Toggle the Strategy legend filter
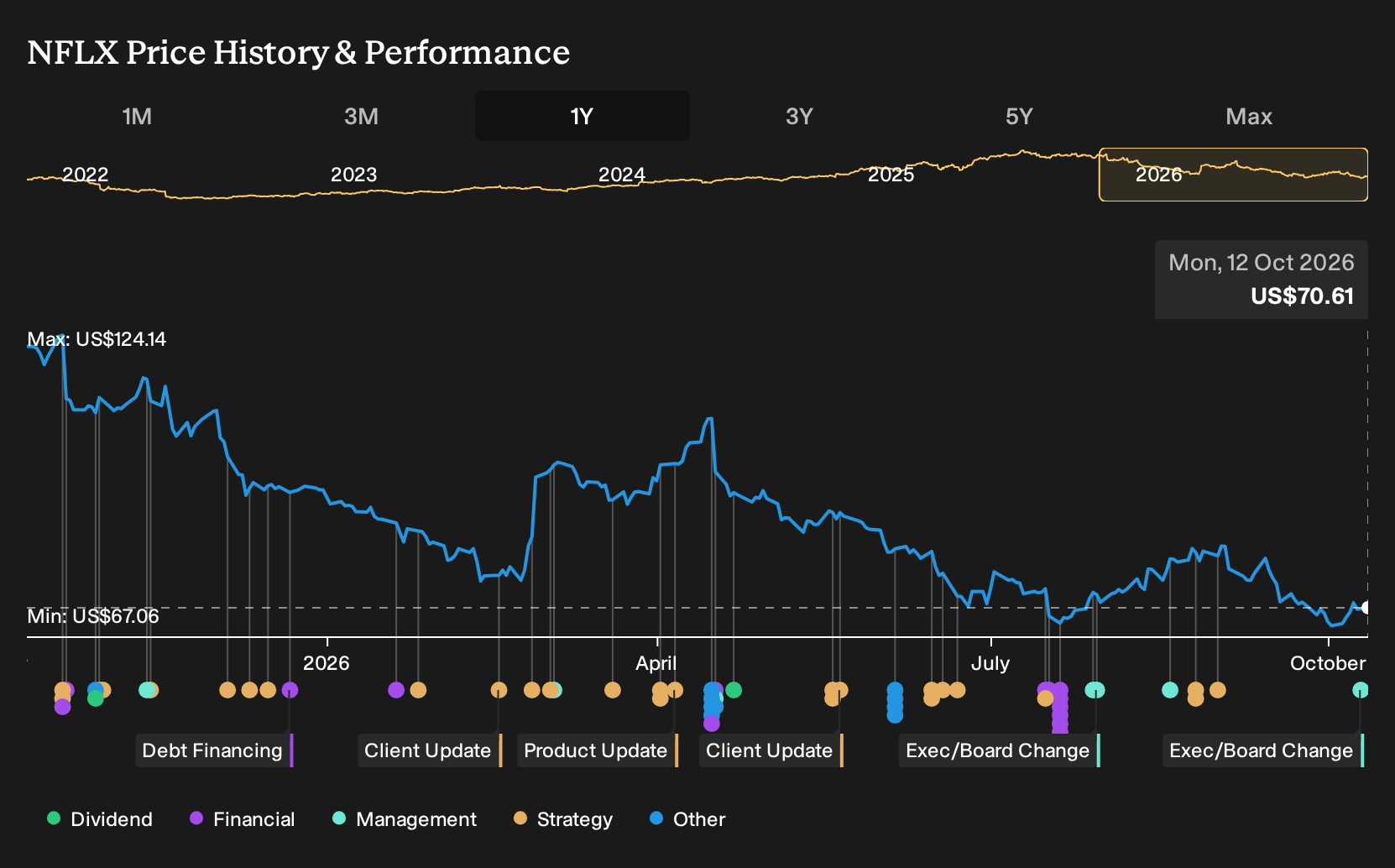 click(x=563, y=819)
